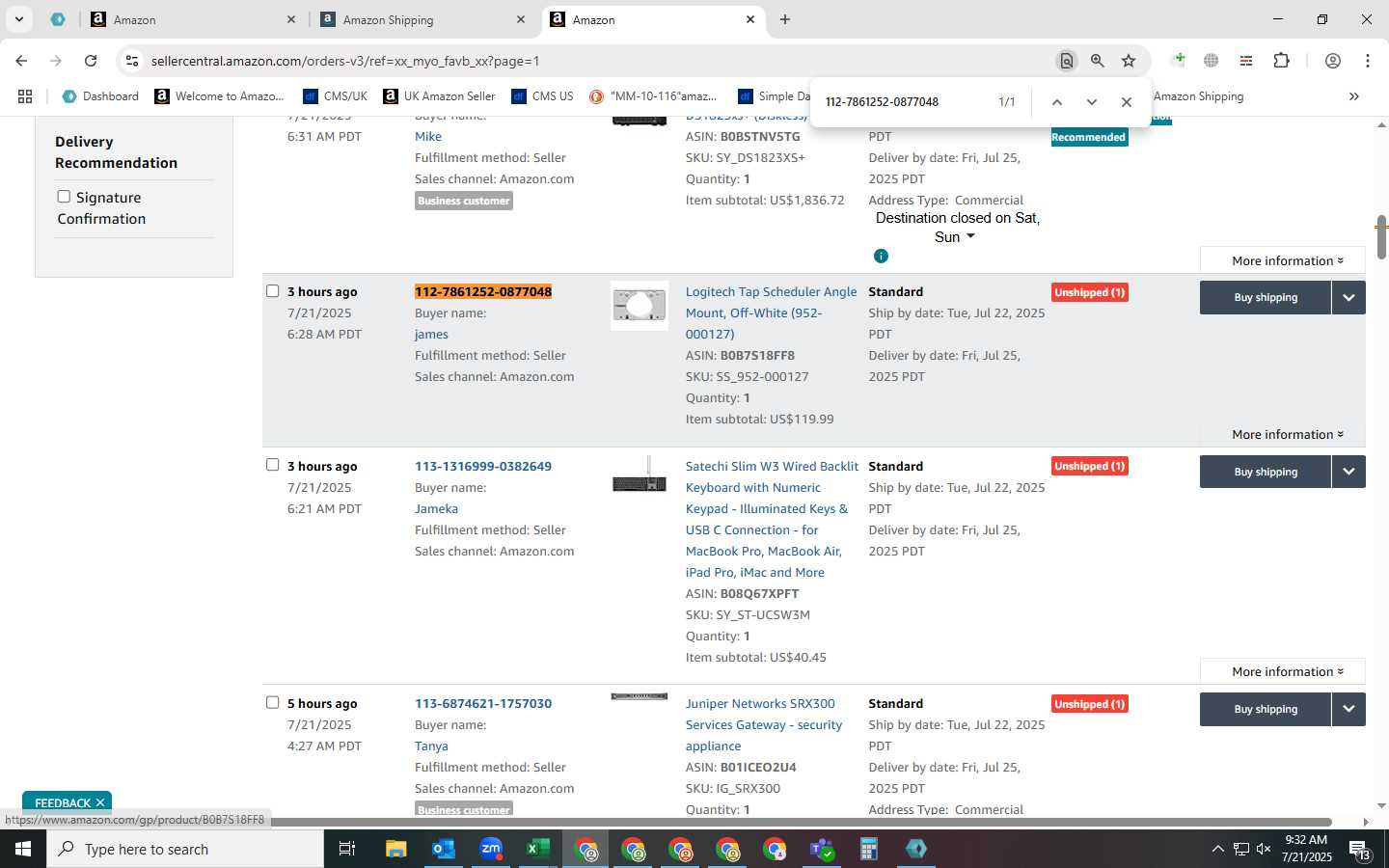1389x868 pixels.
Task: Toggle Signature Confirmation checkbox
Action: (x=64, y=197)
